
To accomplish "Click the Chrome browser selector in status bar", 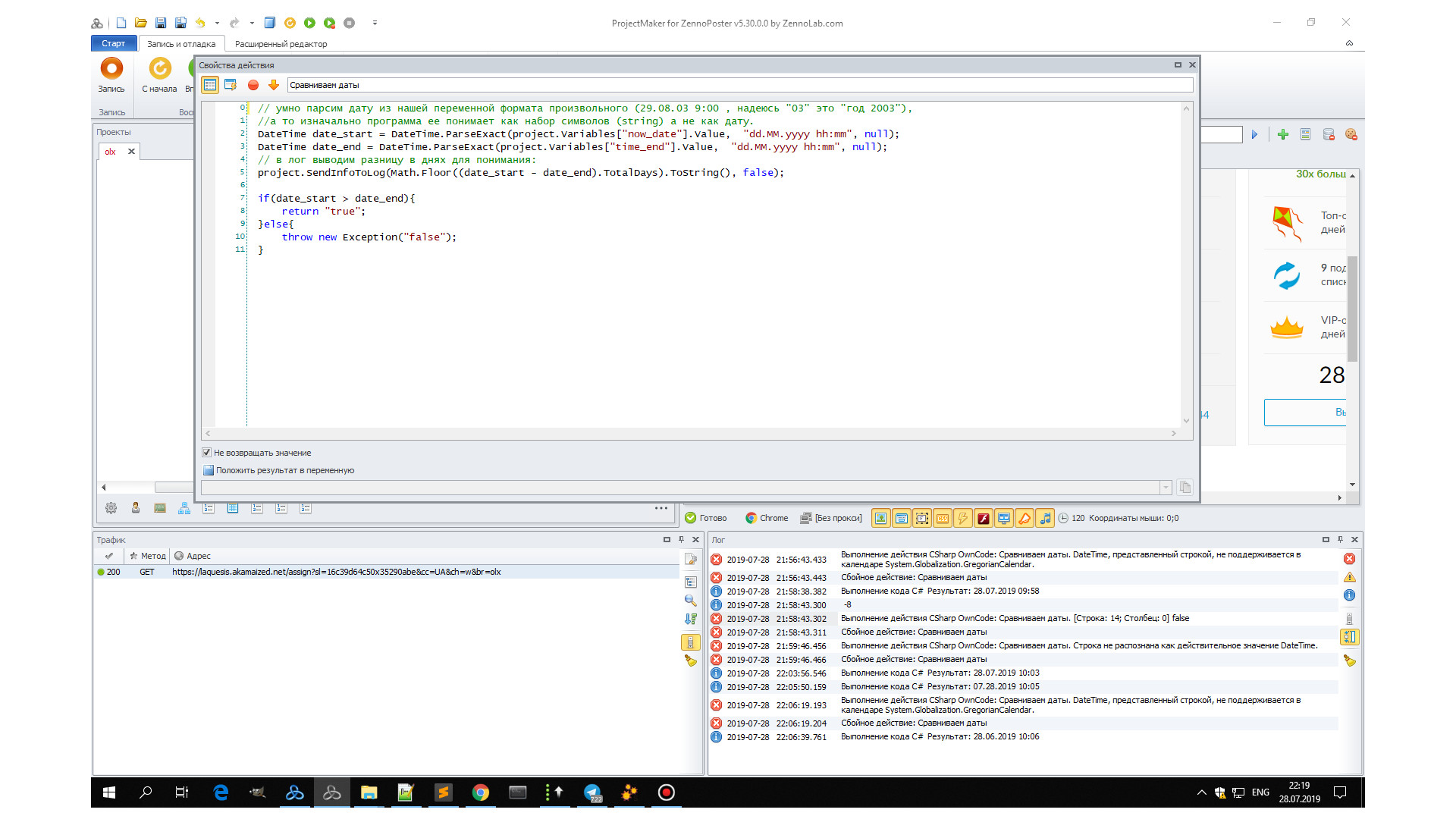I will click(767, 519).
